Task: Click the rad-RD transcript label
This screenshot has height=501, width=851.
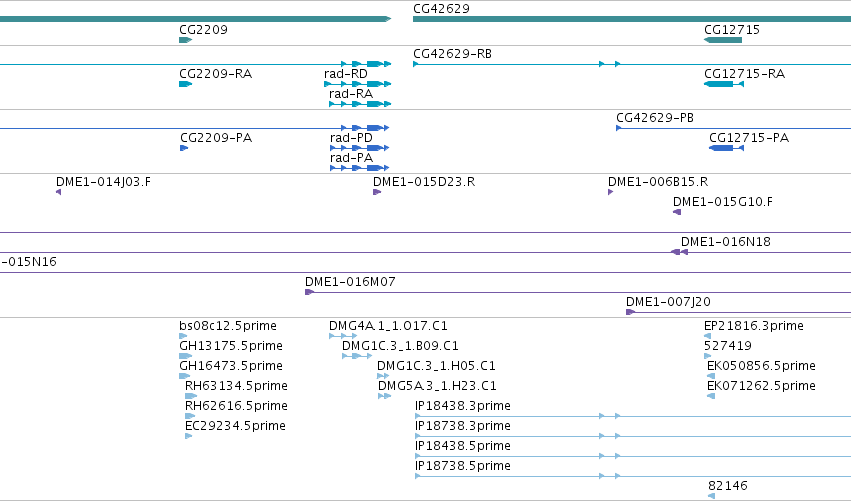Action: [x=346, y=74]
